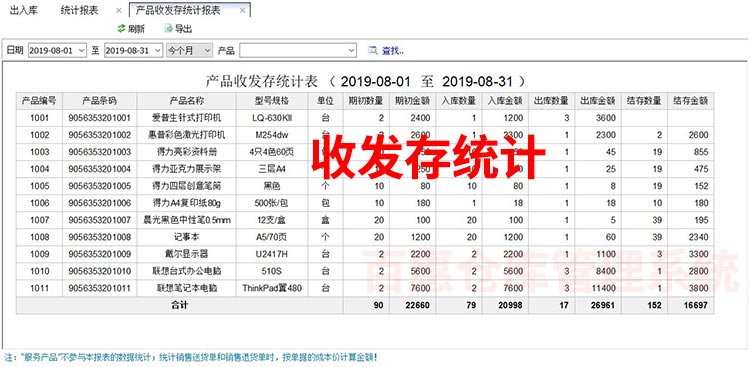
Task: Click the 刷新 refresh button label
Action: [136, 29]
